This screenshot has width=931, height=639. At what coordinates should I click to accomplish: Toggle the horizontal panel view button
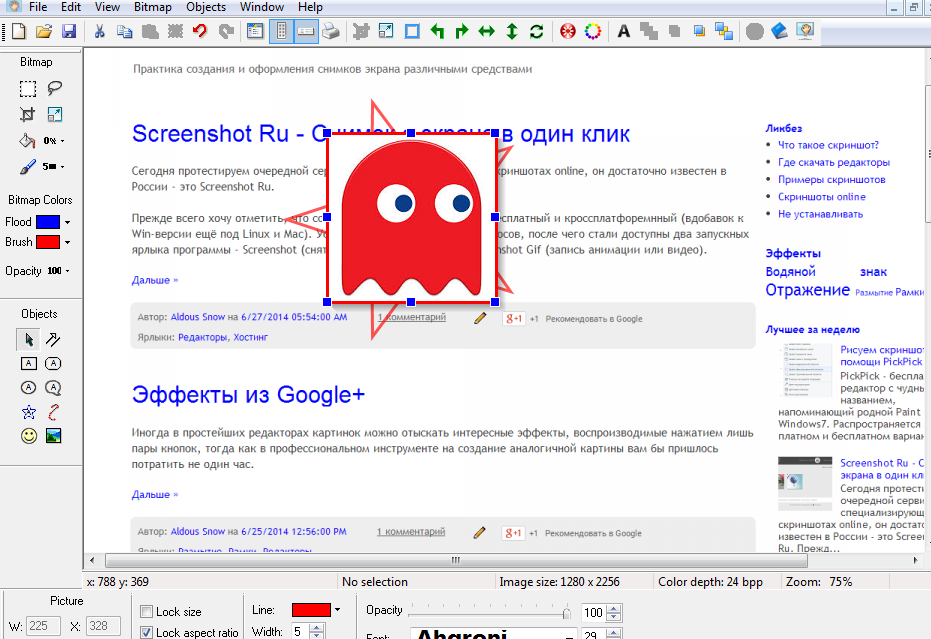coord(306,31)
